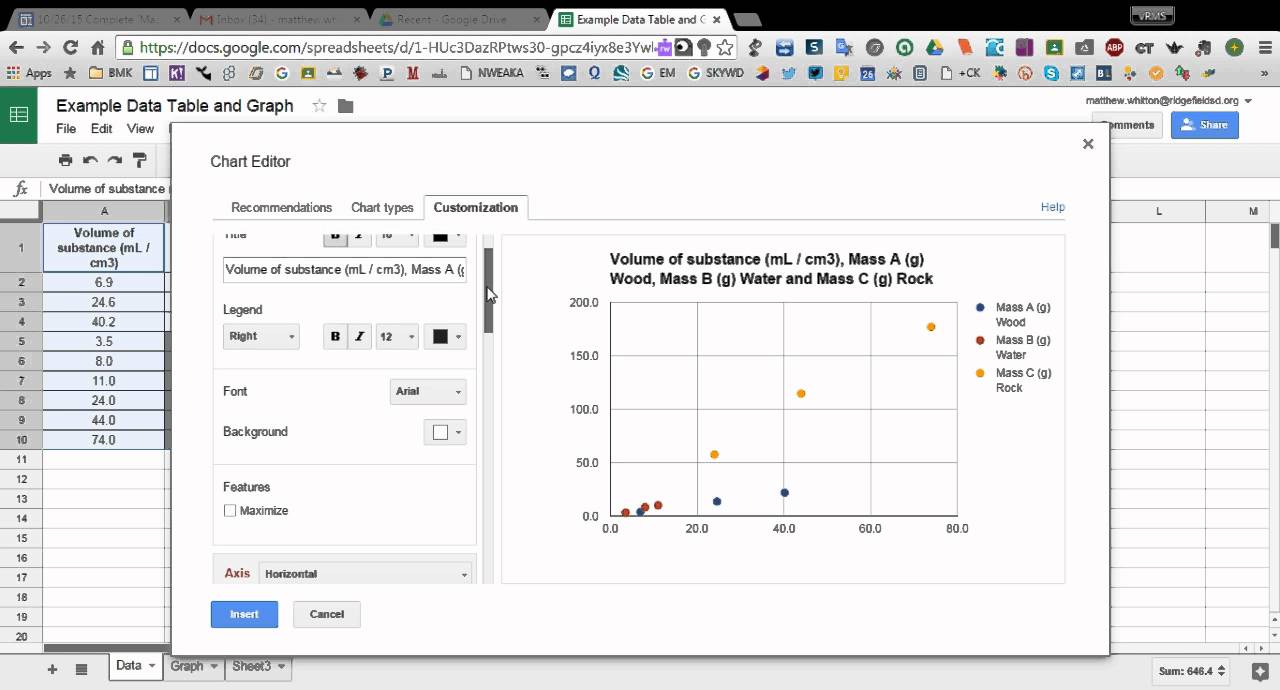Close the Chart Editor with the X
This screenshot has height=690, width=1280.
pyautogui.click(x=1088, y=144)
